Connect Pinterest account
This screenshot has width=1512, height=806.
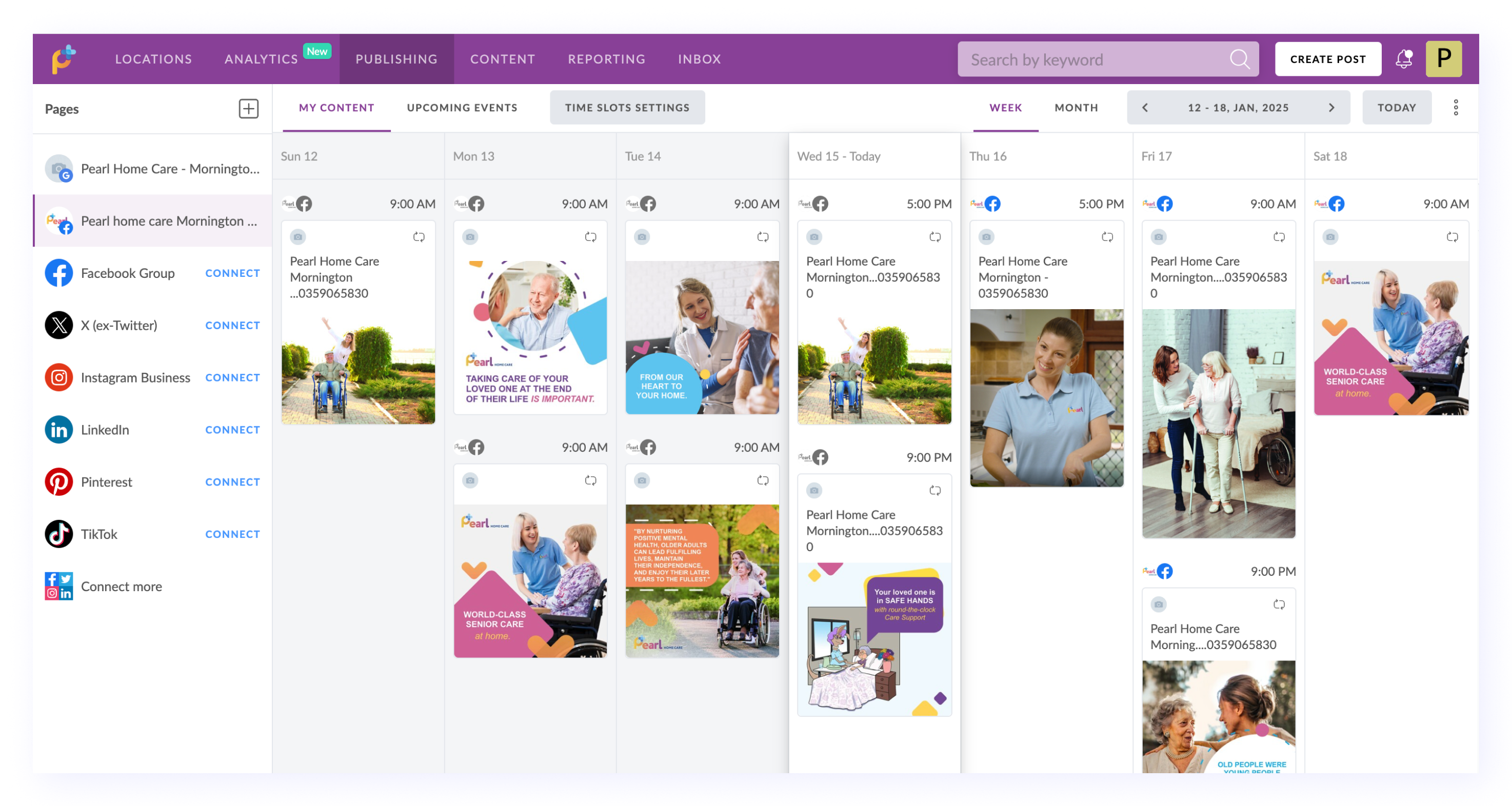[x=232, y=481]
